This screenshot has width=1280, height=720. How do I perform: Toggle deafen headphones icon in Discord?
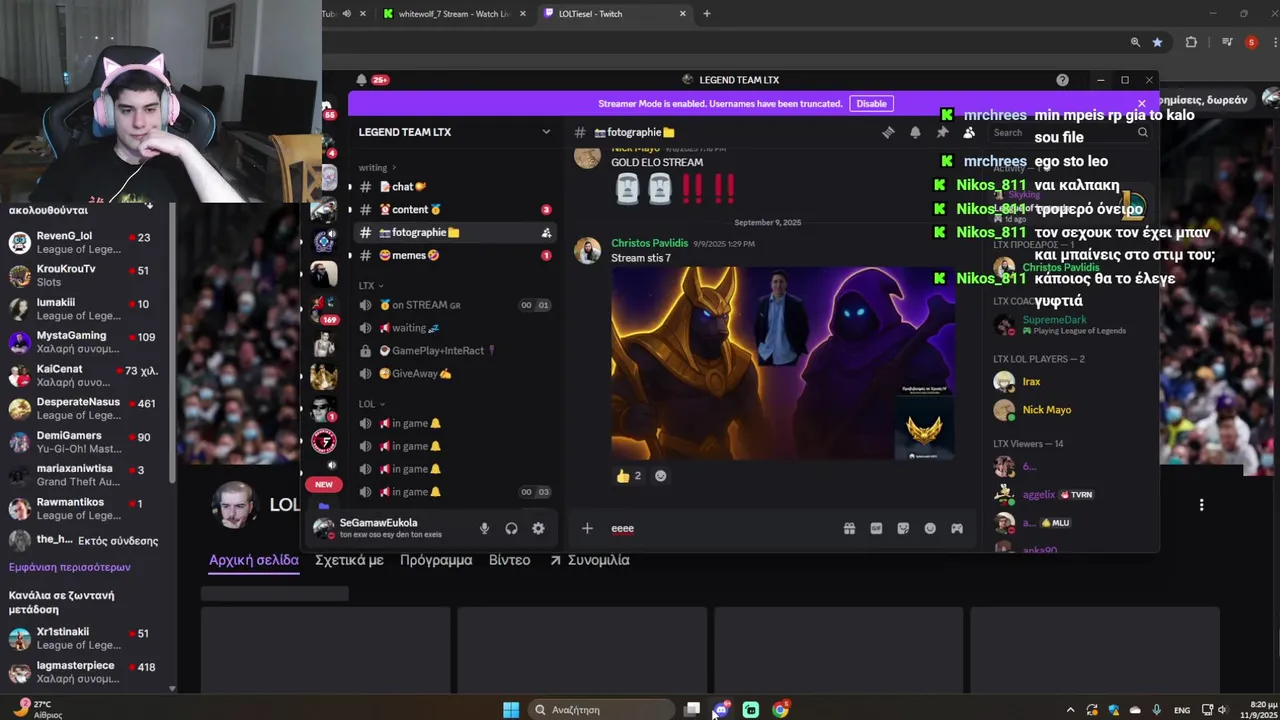click(511, 528)
